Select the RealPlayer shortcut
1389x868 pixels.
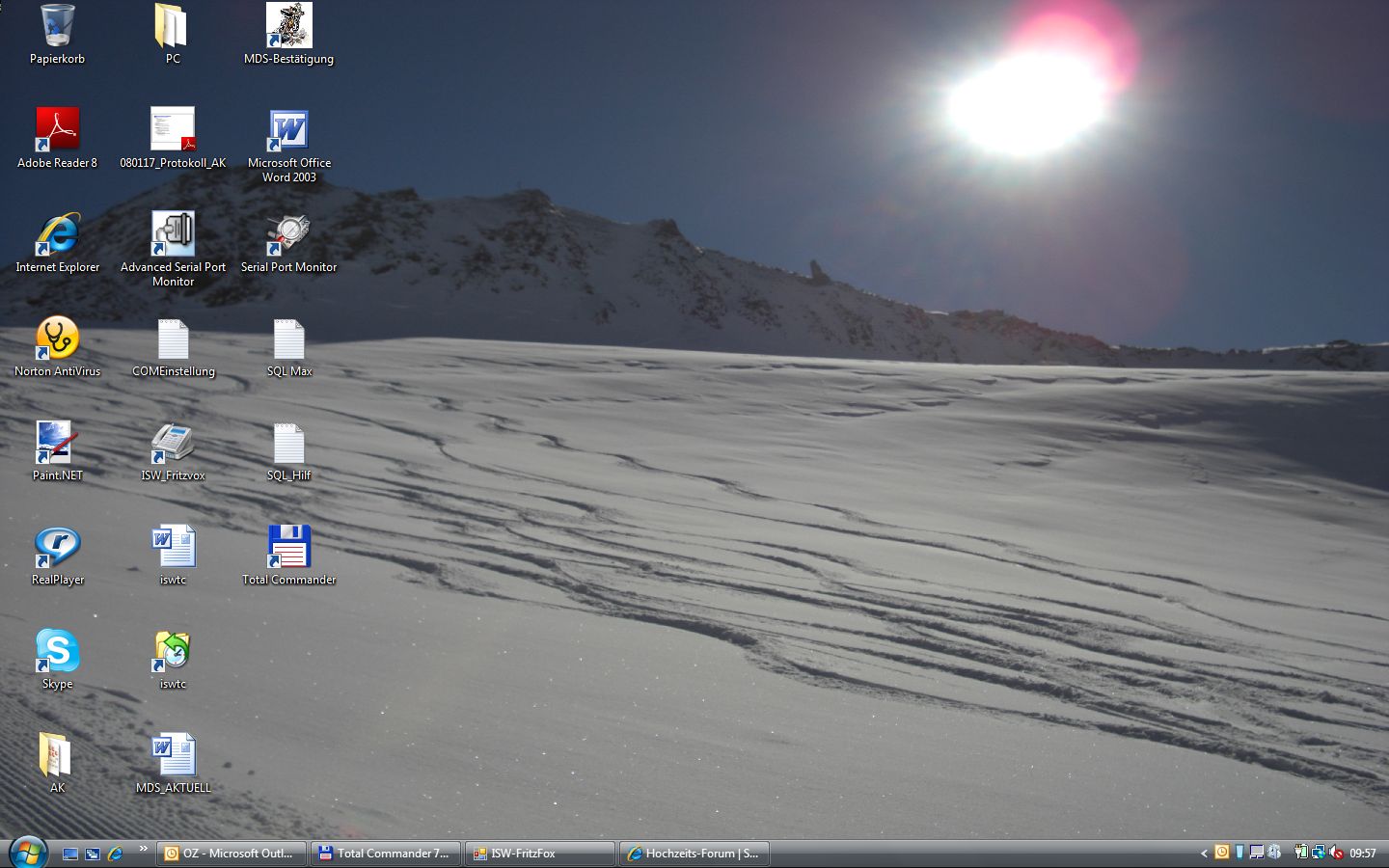click(57, 548)
